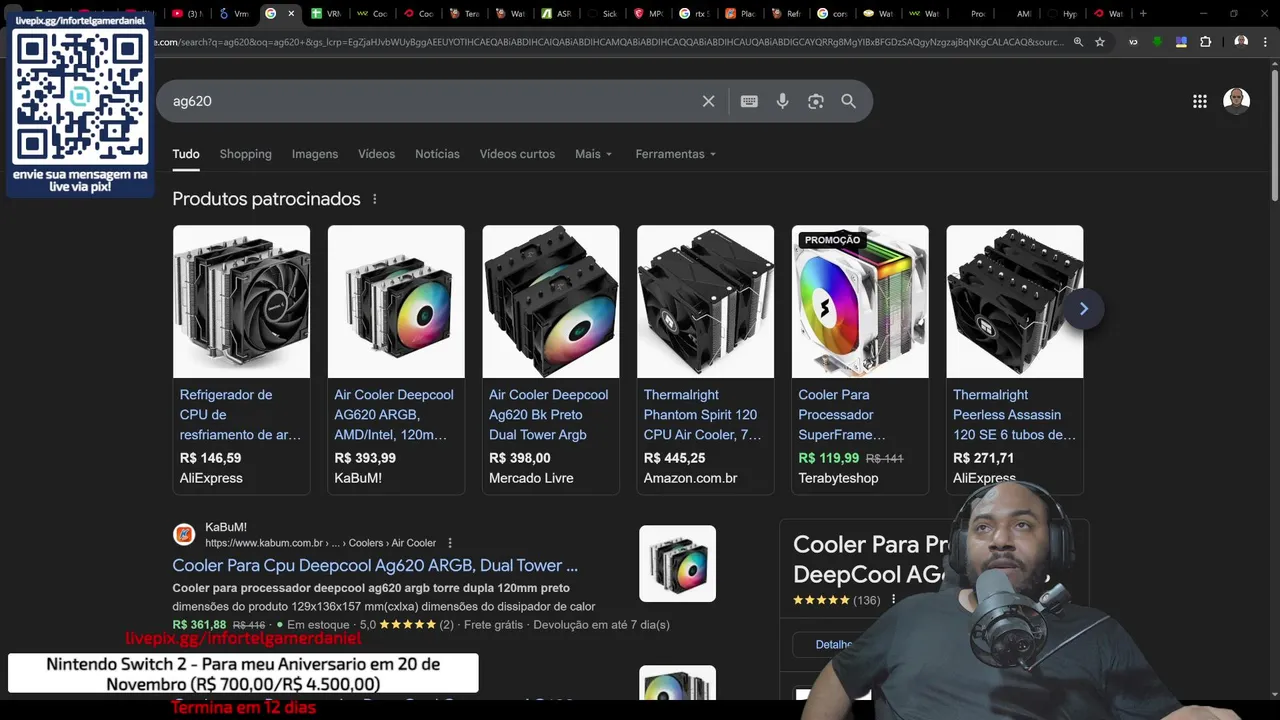Screen dimensions: 1280x720
Task: Open the three-dot menu beside KaBuM! breadcrumb
Action: click(450, 543)
